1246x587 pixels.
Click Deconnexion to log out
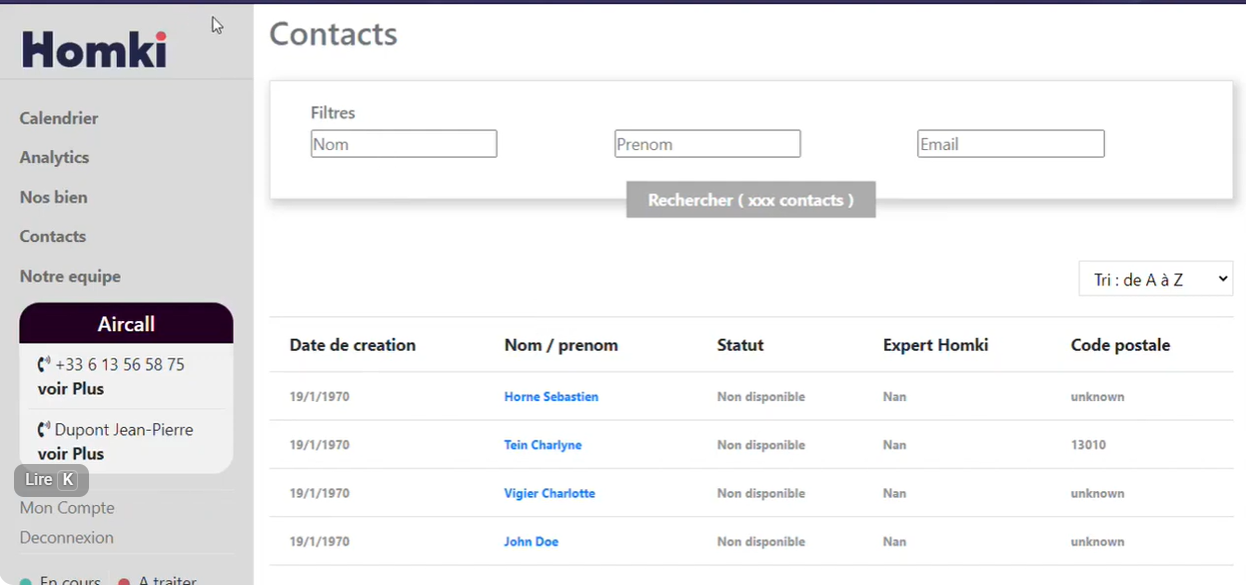(x=67, y=538)
